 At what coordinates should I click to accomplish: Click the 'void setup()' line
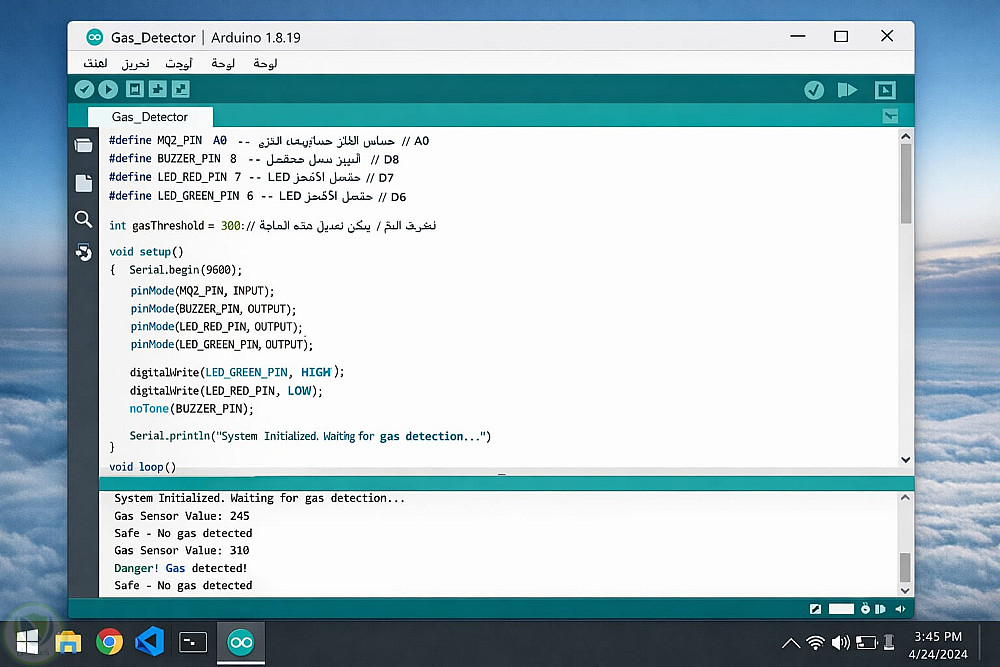[x=146, y=252]
